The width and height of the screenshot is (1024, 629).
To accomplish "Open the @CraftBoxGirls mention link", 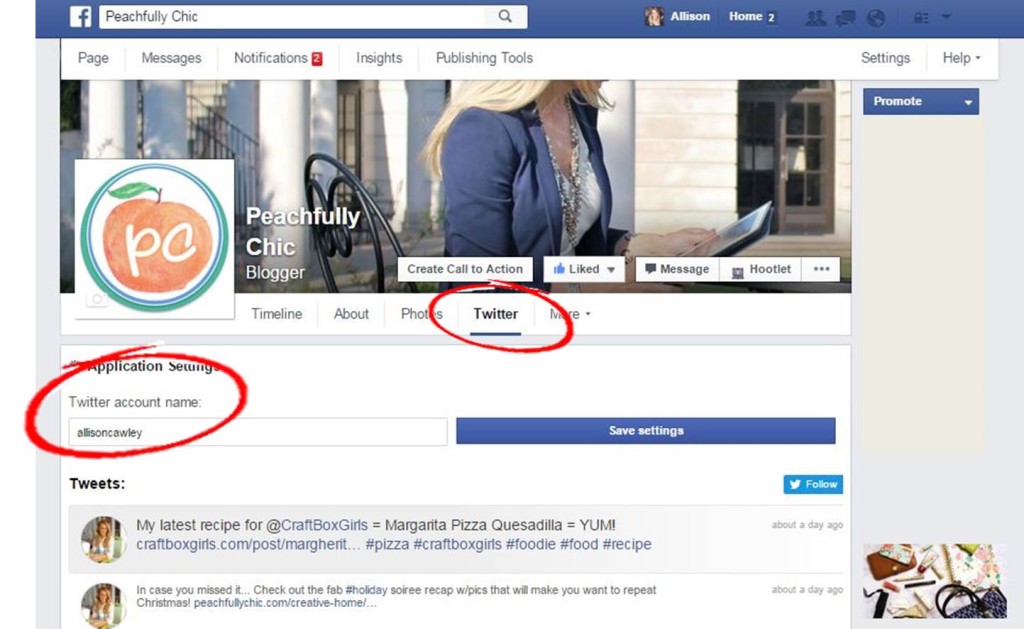I will (317, 525).
